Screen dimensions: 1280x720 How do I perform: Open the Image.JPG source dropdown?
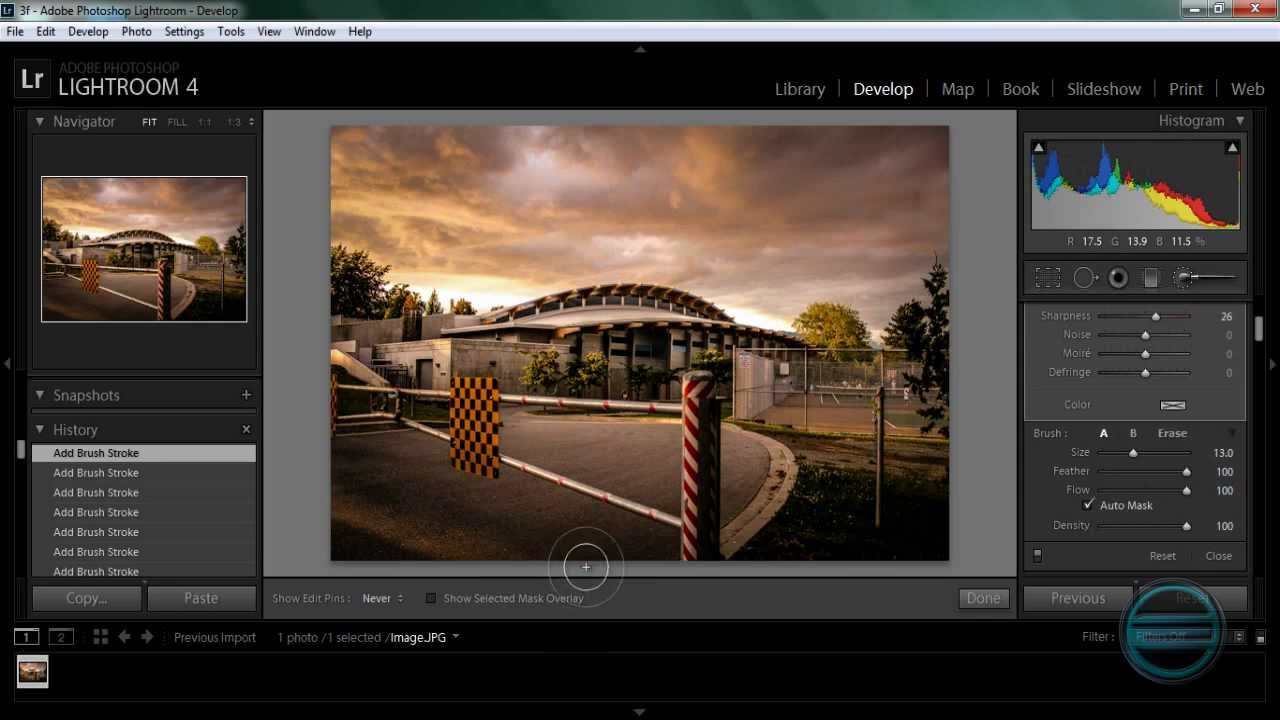point(425,637)
